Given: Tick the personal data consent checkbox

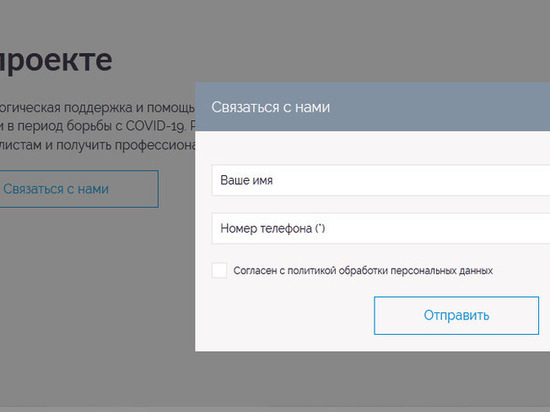Looking at the screenshot, I should [x=219, y=270].
